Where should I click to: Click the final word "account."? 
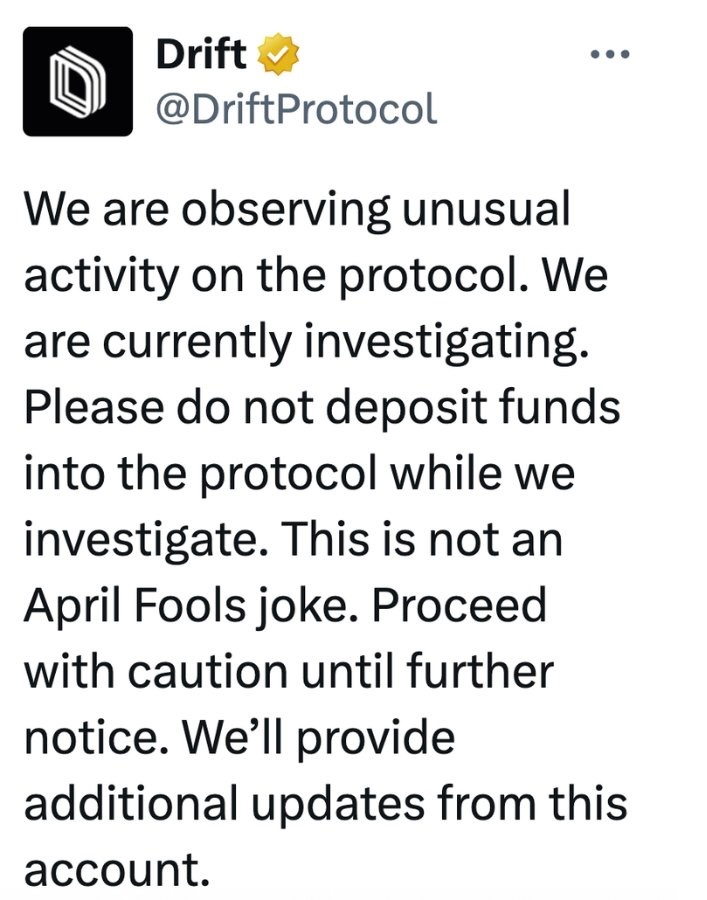[117, 870]
